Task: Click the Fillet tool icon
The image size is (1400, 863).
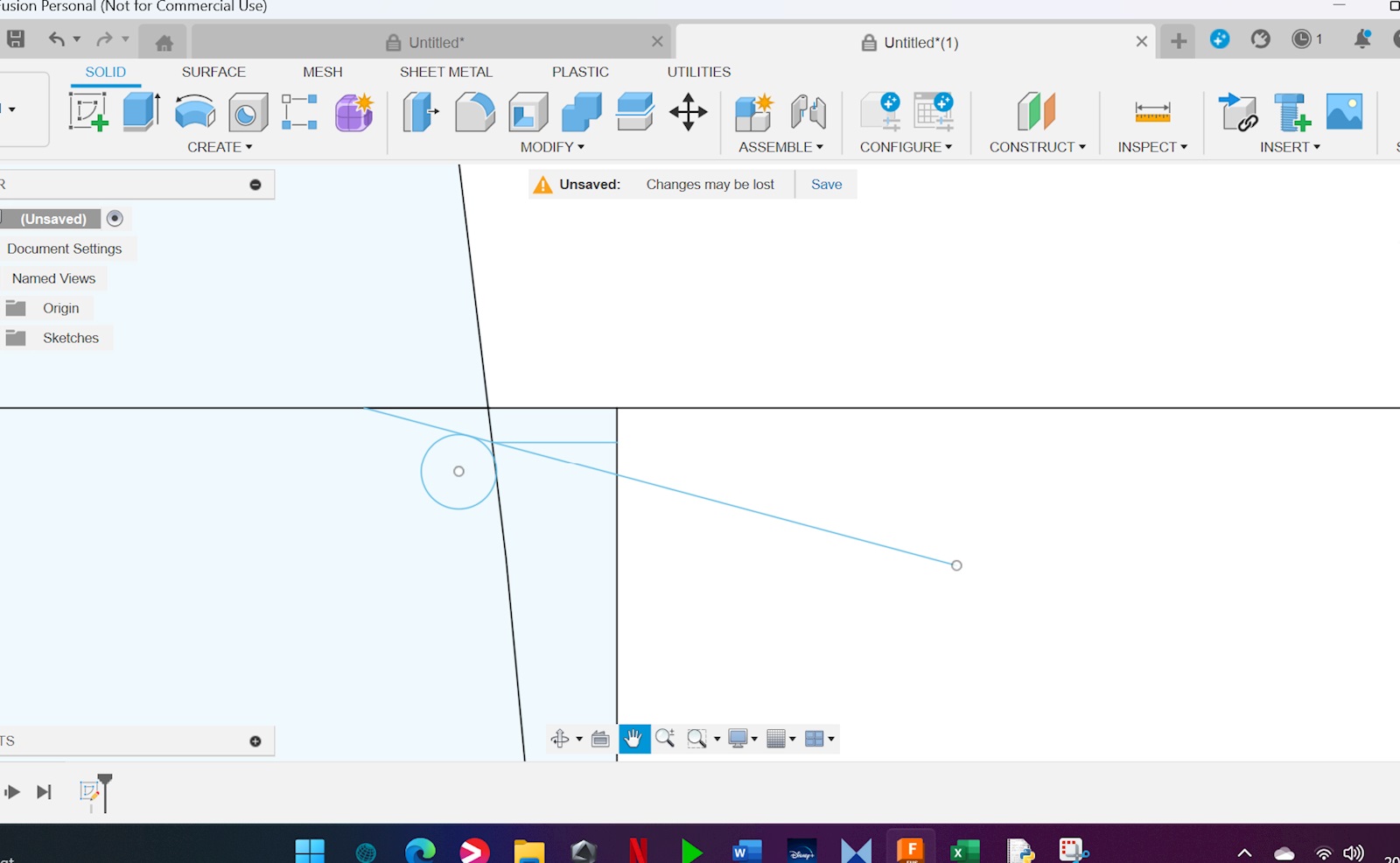Action: point(474,112)
